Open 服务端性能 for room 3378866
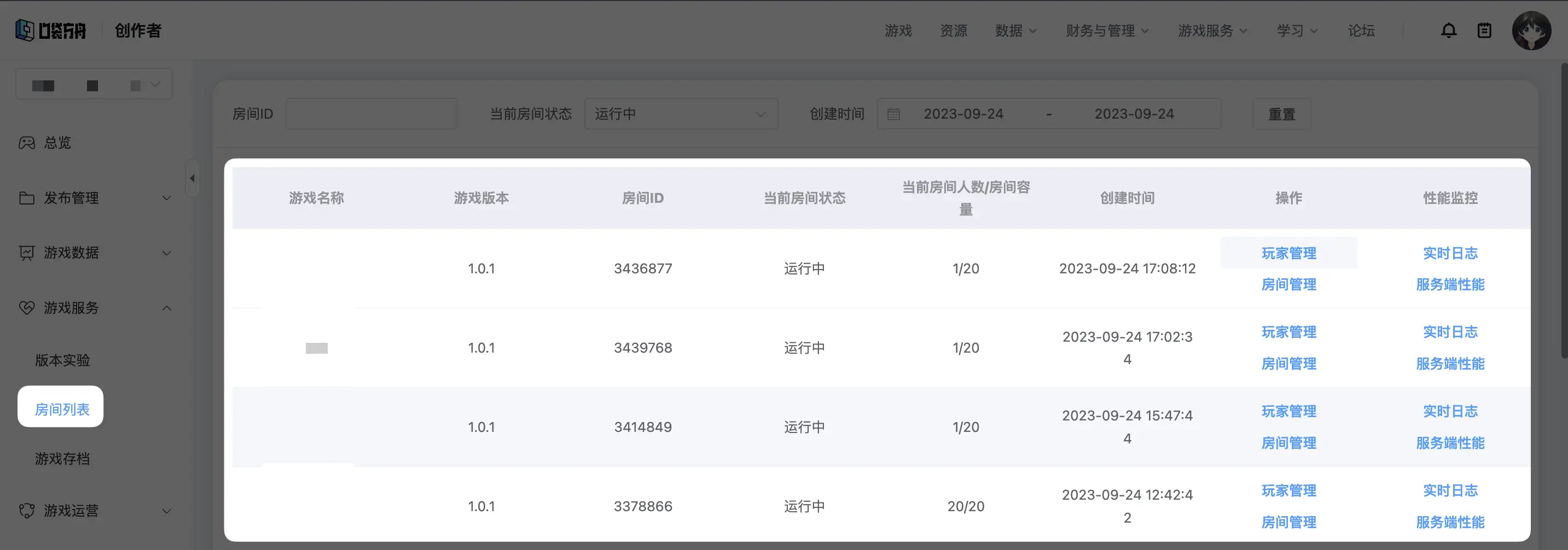 pyautogui.click(x=1450, y=522)
